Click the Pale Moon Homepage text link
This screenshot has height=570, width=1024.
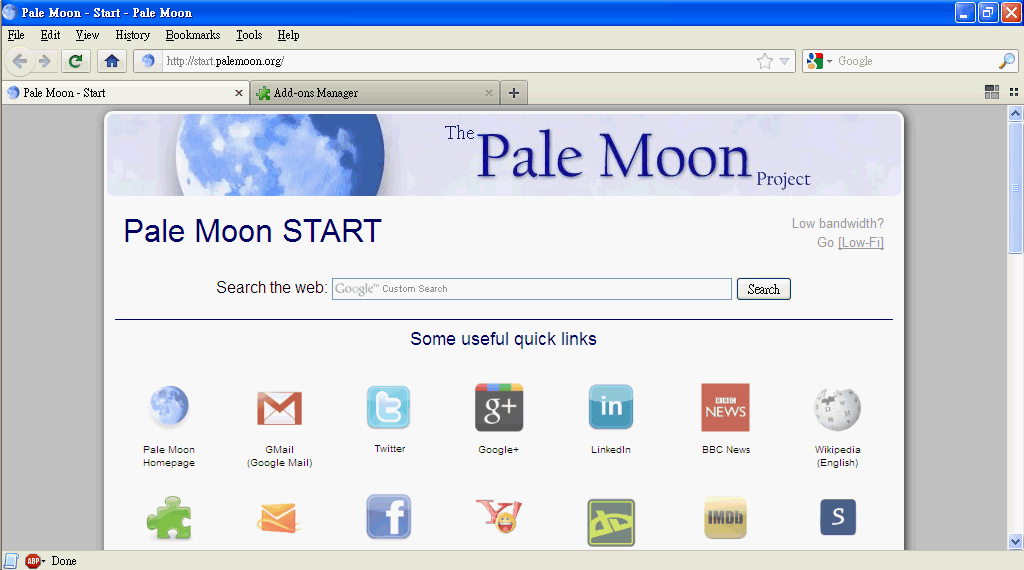click(x=169, y=456)
